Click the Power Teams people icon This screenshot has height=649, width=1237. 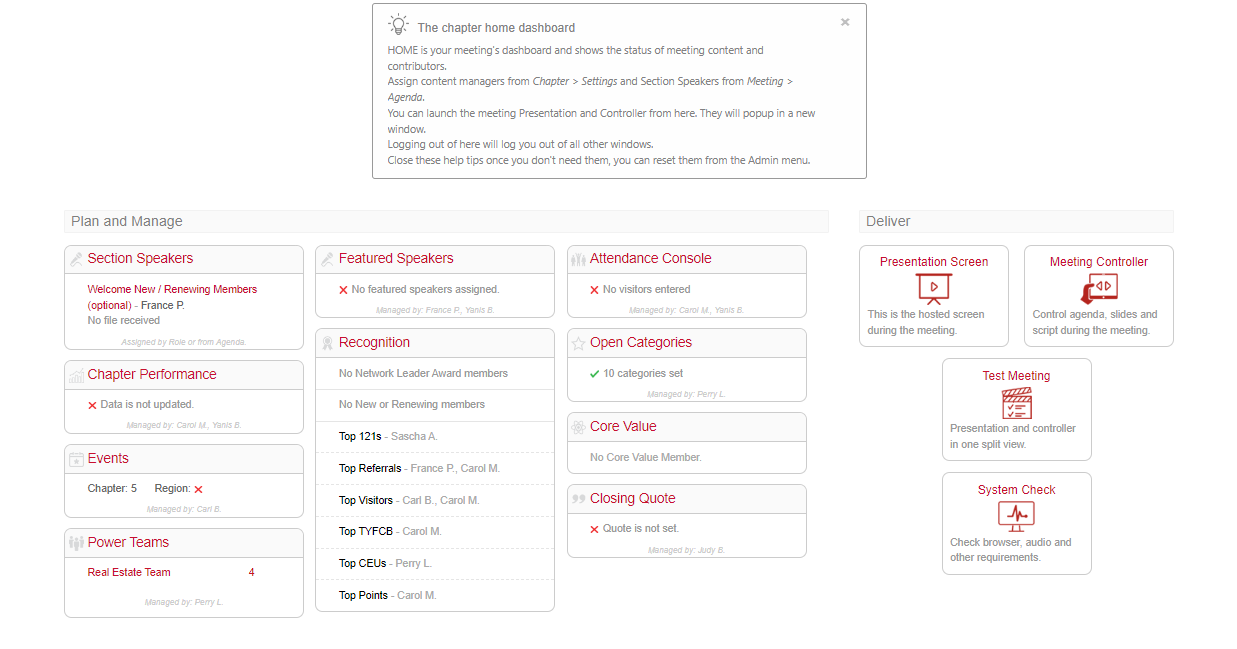(76, 543)
